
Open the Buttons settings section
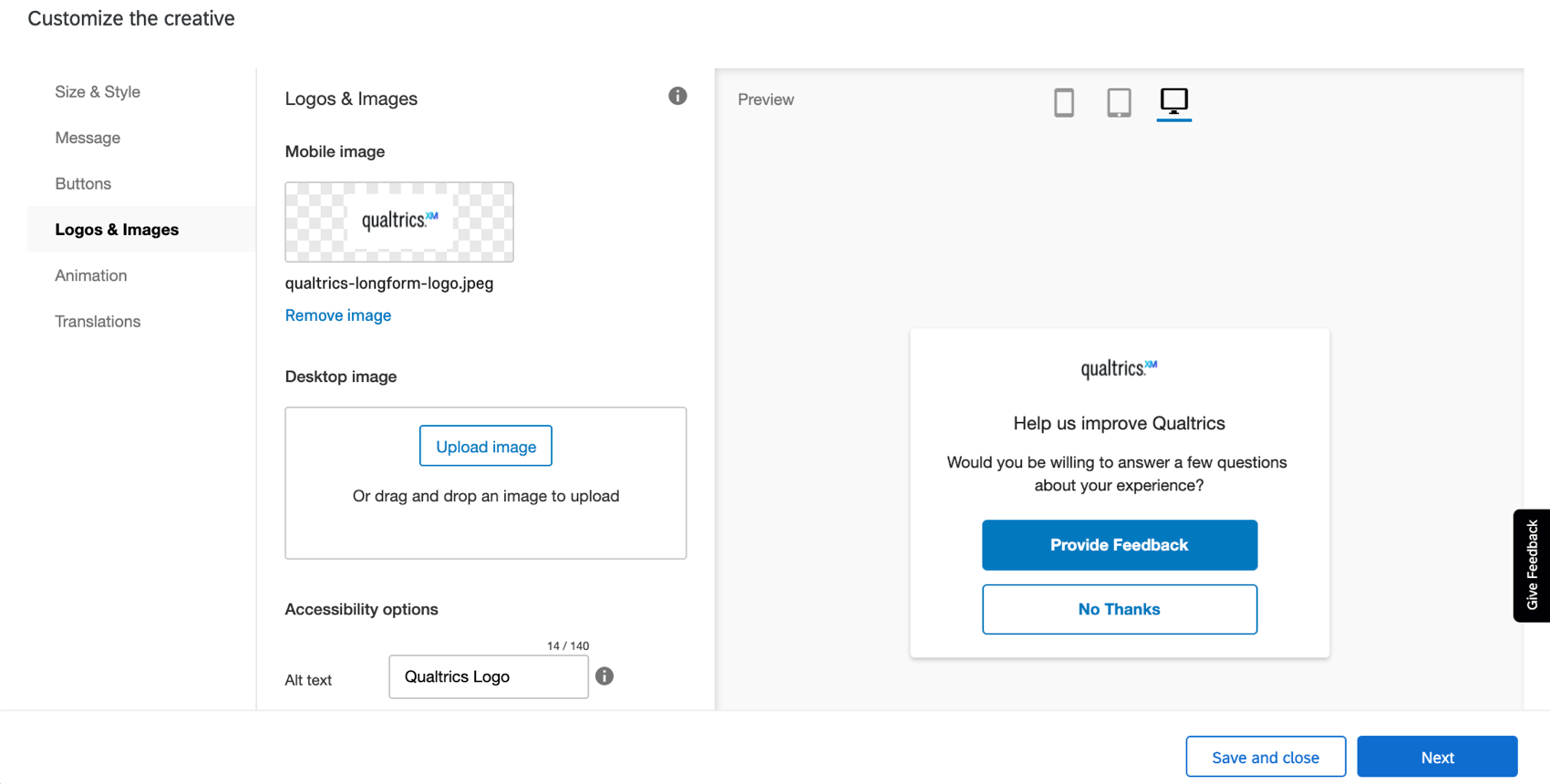click(83, 183)
